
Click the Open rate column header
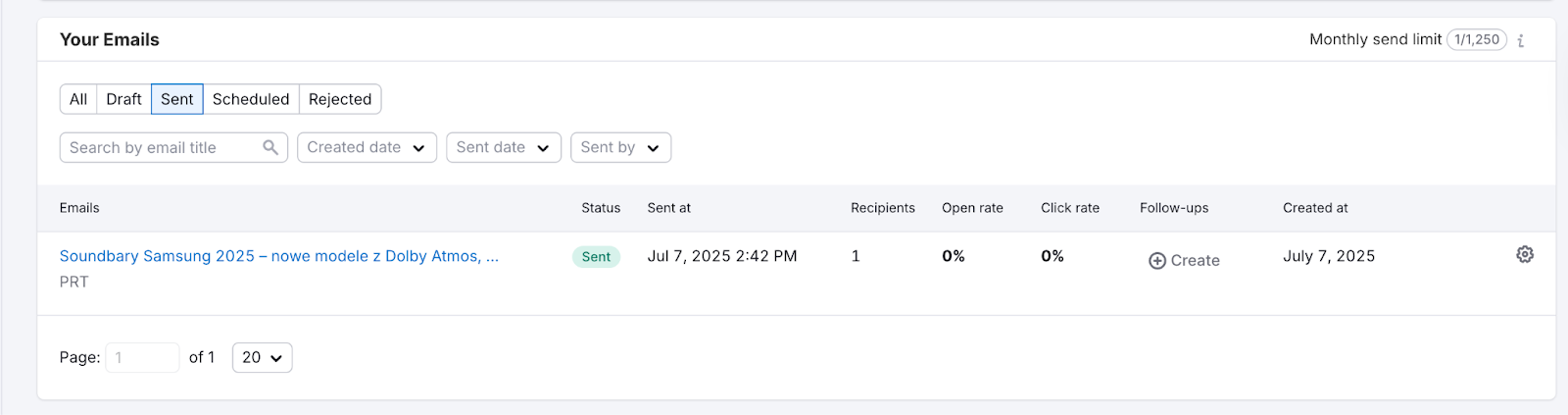pos(972,208)
